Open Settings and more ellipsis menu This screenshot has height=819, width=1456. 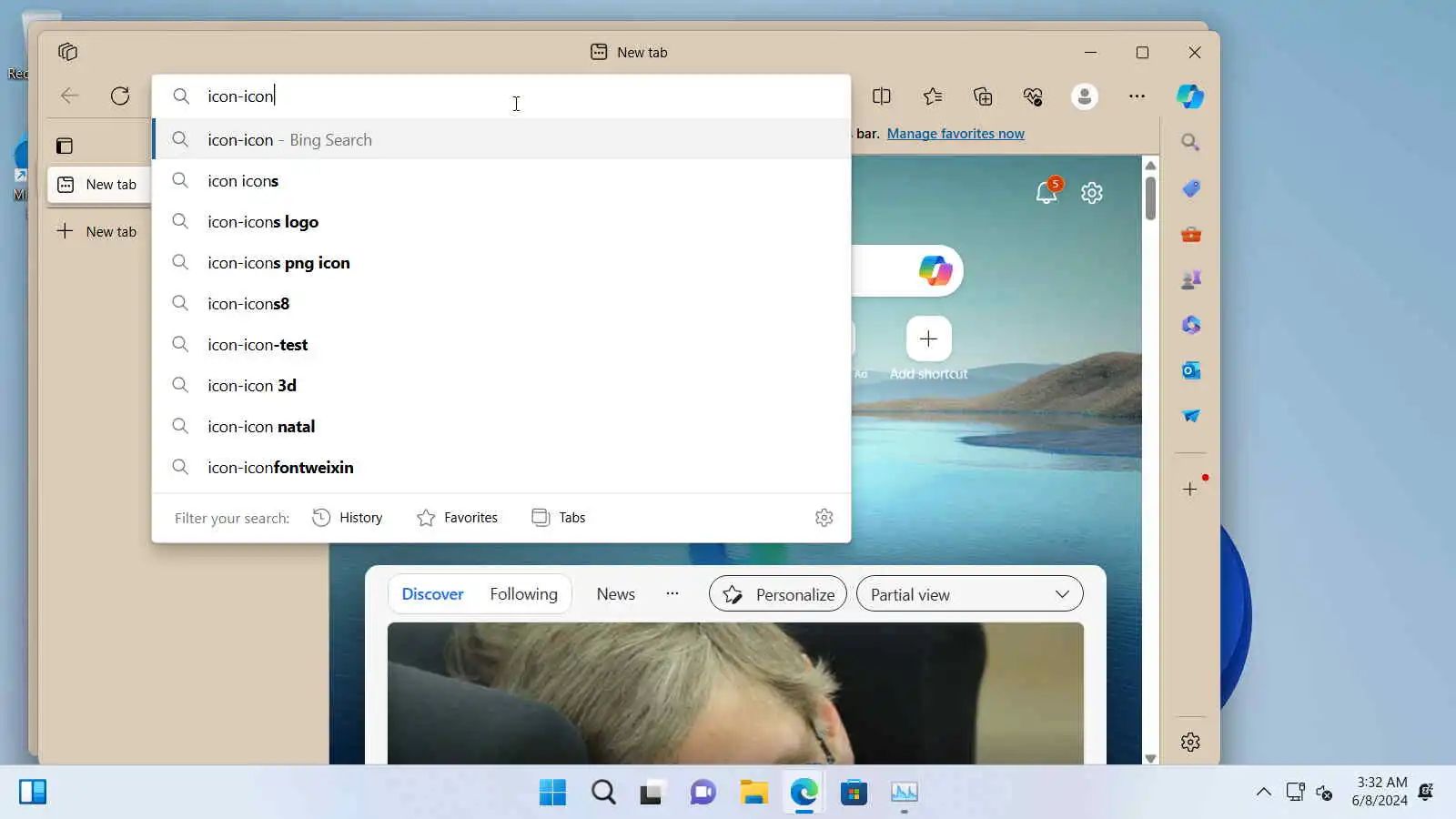click(1137, 96)
